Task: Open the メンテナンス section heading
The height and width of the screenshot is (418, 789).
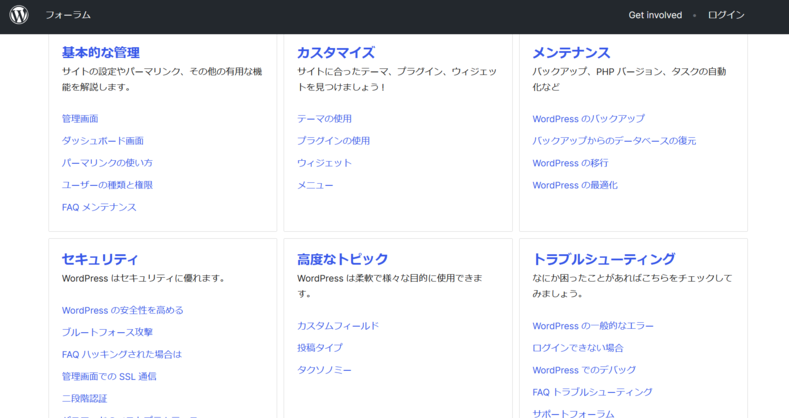Action: (571, 52)
